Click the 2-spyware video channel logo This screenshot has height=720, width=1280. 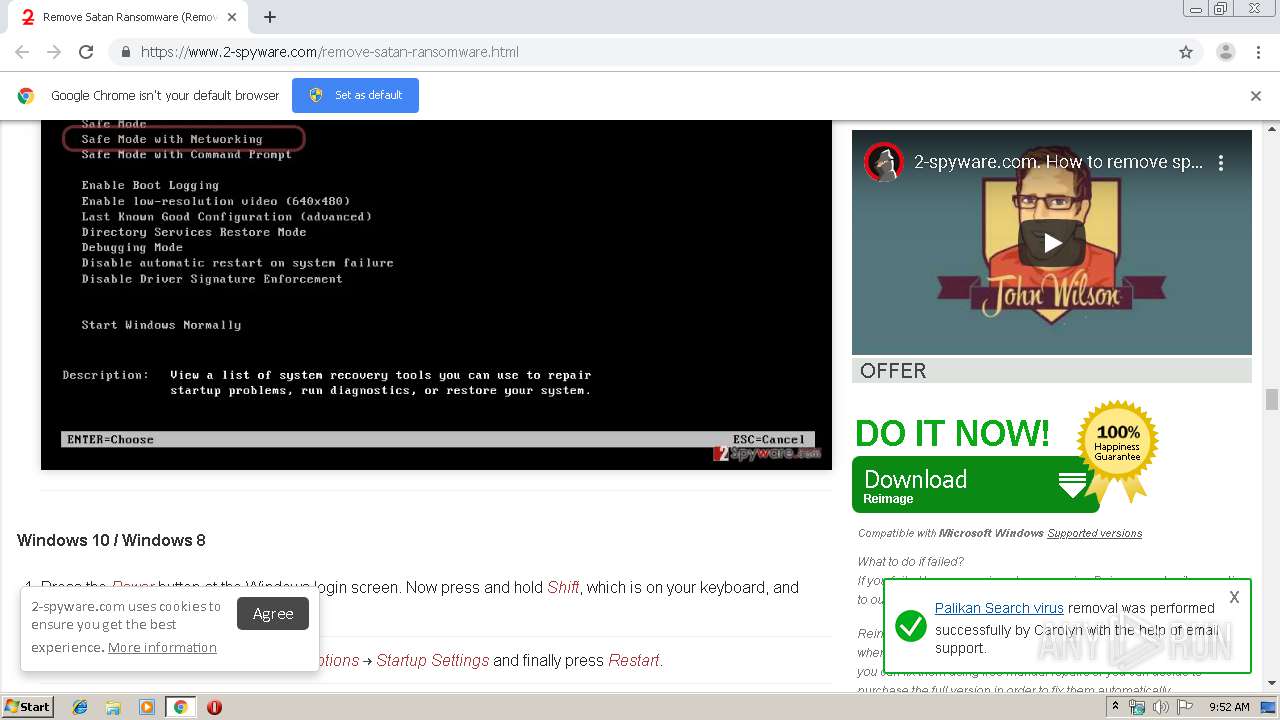(x=884, y=162)
